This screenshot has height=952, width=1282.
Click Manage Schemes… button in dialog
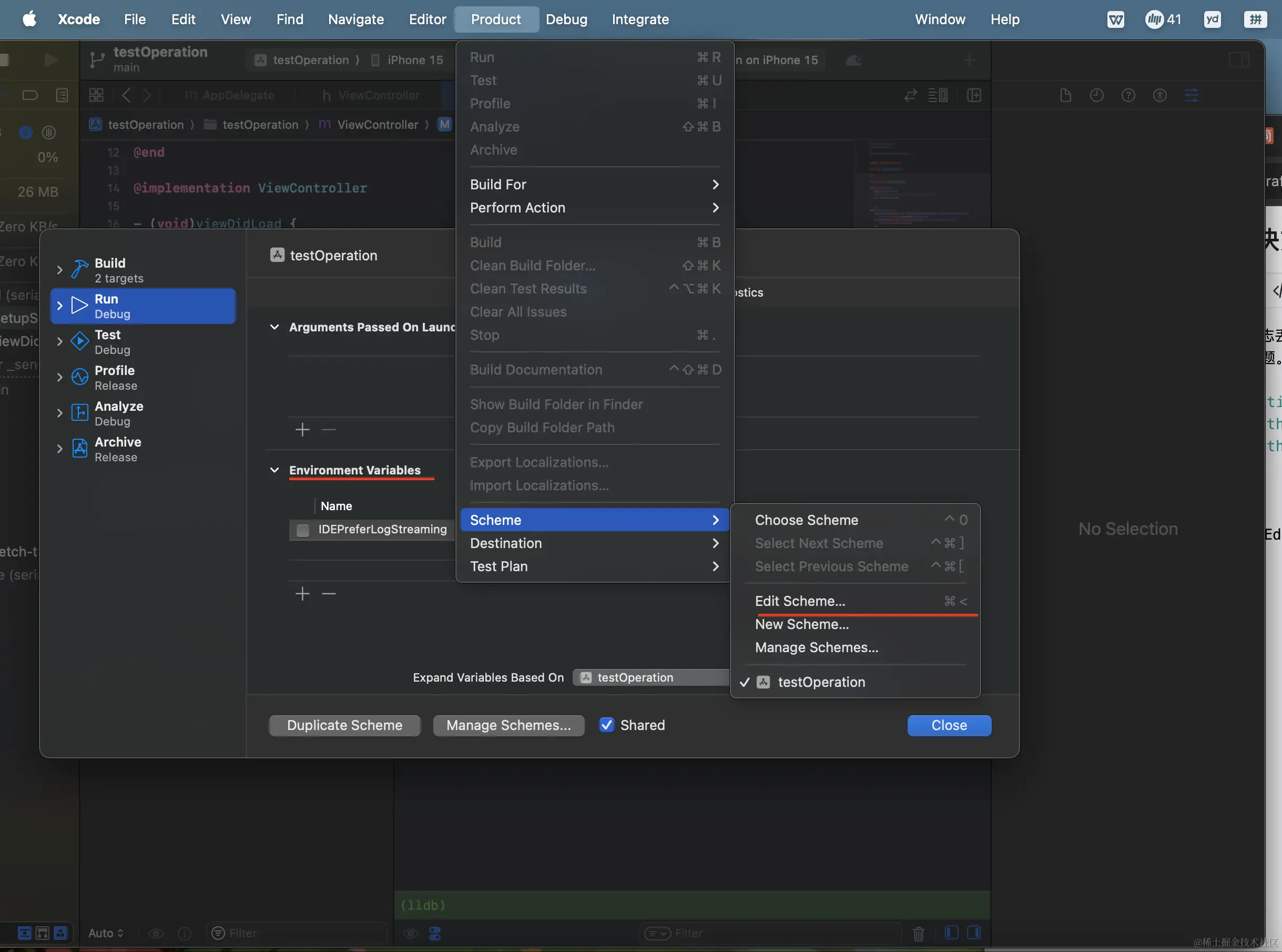pos(509,725)
